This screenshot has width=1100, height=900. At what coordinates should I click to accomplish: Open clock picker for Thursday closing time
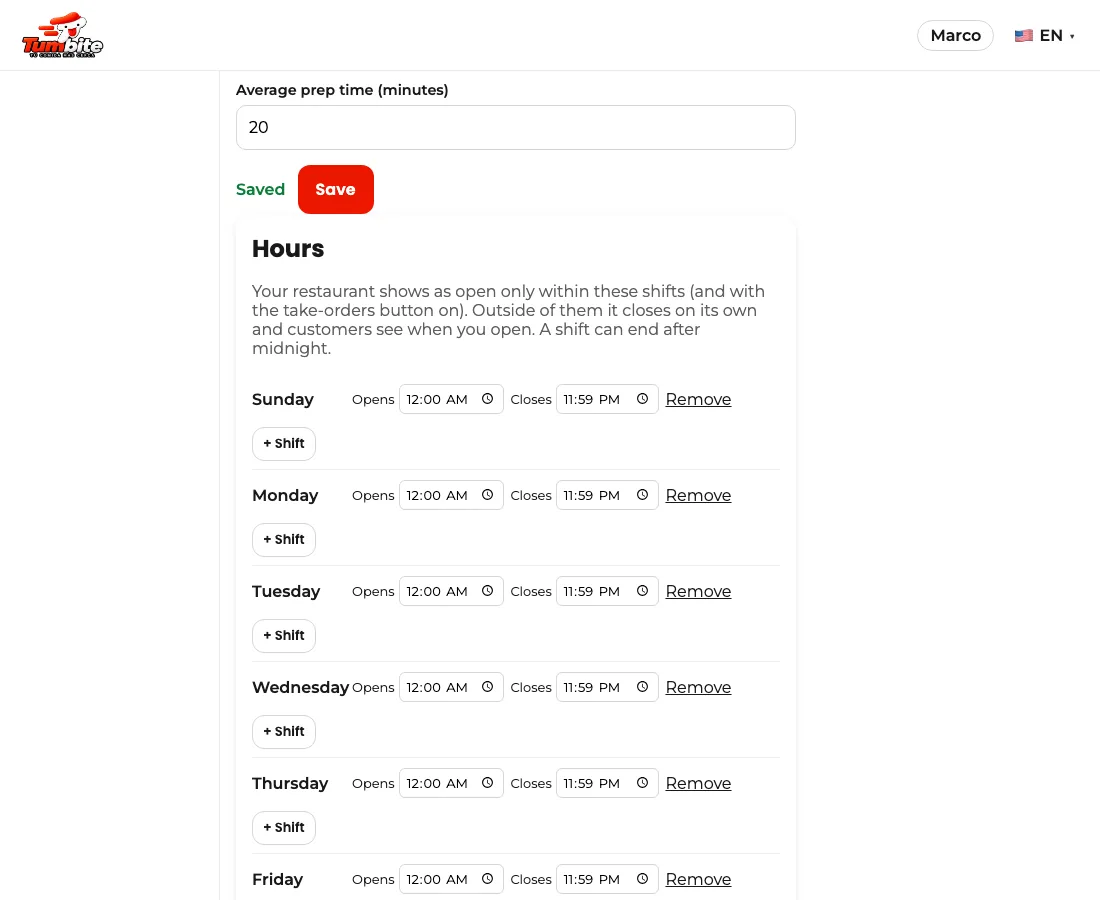(x=642, y=784)
